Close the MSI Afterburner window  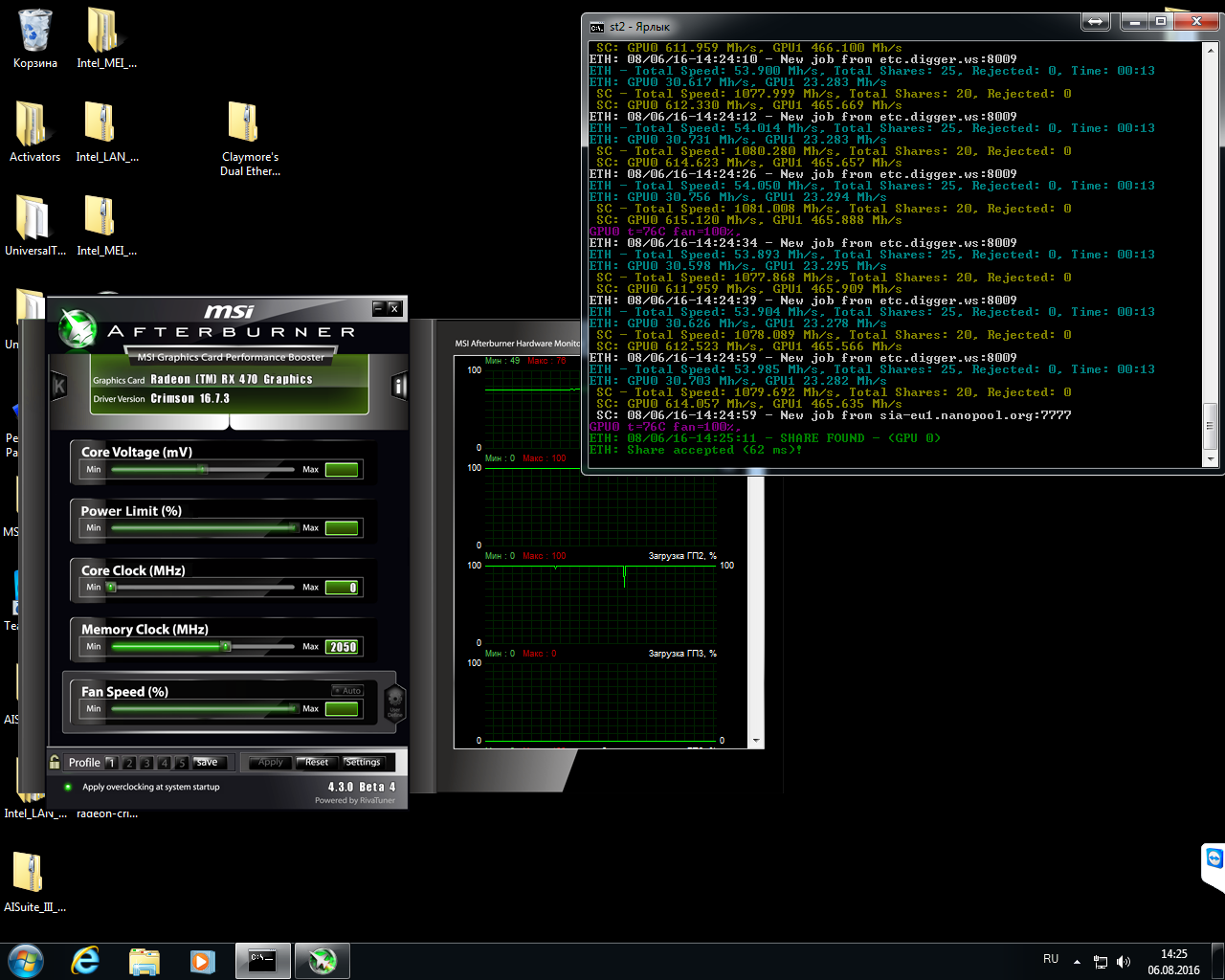393,308
